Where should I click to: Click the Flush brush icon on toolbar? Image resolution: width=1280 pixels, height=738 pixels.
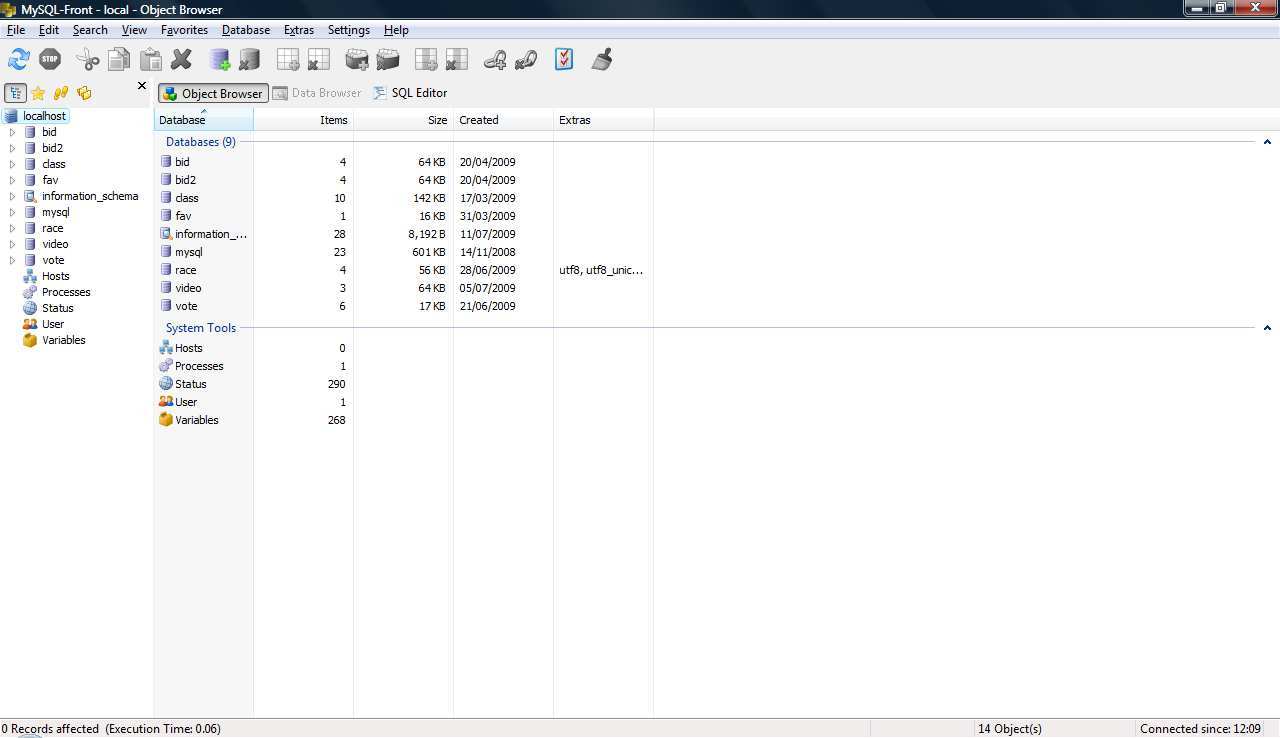click(x=601, y=60)
